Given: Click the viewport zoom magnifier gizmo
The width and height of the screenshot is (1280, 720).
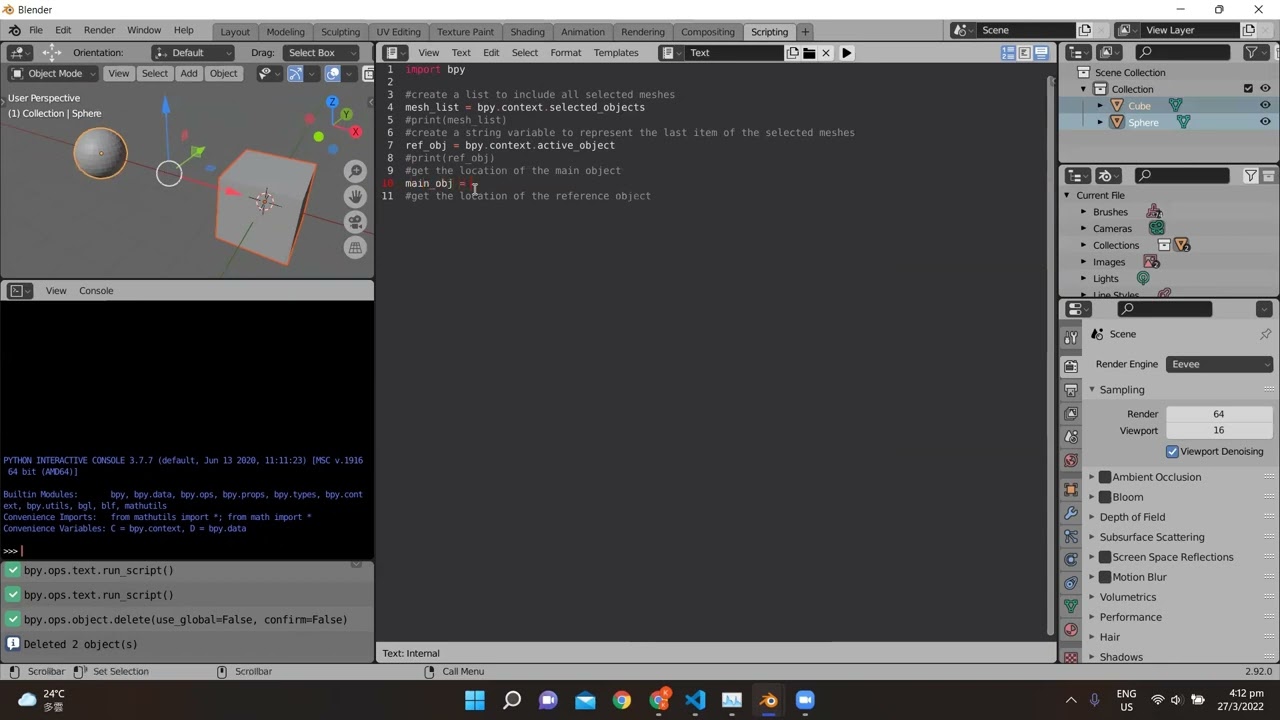Looking at the screenshot, I should [x=355, y=171].
